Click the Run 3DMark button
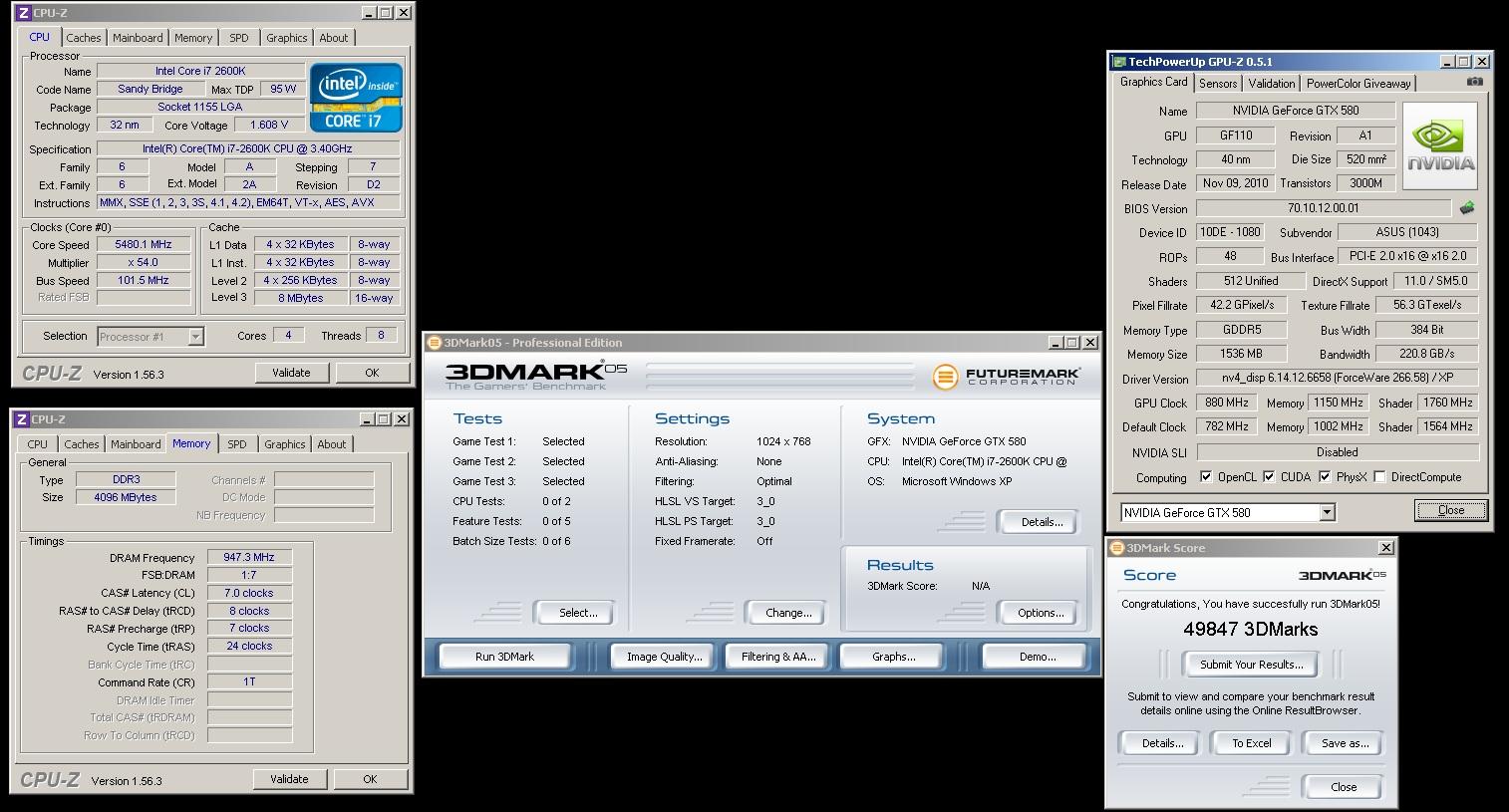Image resolution: width=1509 pixels, height=812 pixels. coord(504,657)
